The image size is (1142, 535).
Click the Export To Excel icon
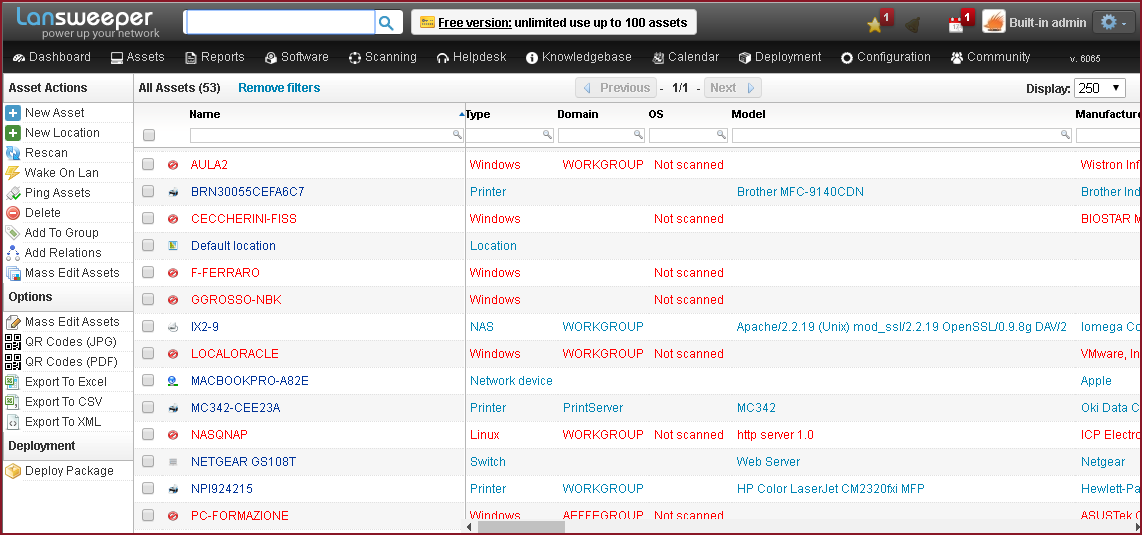[x=12, y=382]
